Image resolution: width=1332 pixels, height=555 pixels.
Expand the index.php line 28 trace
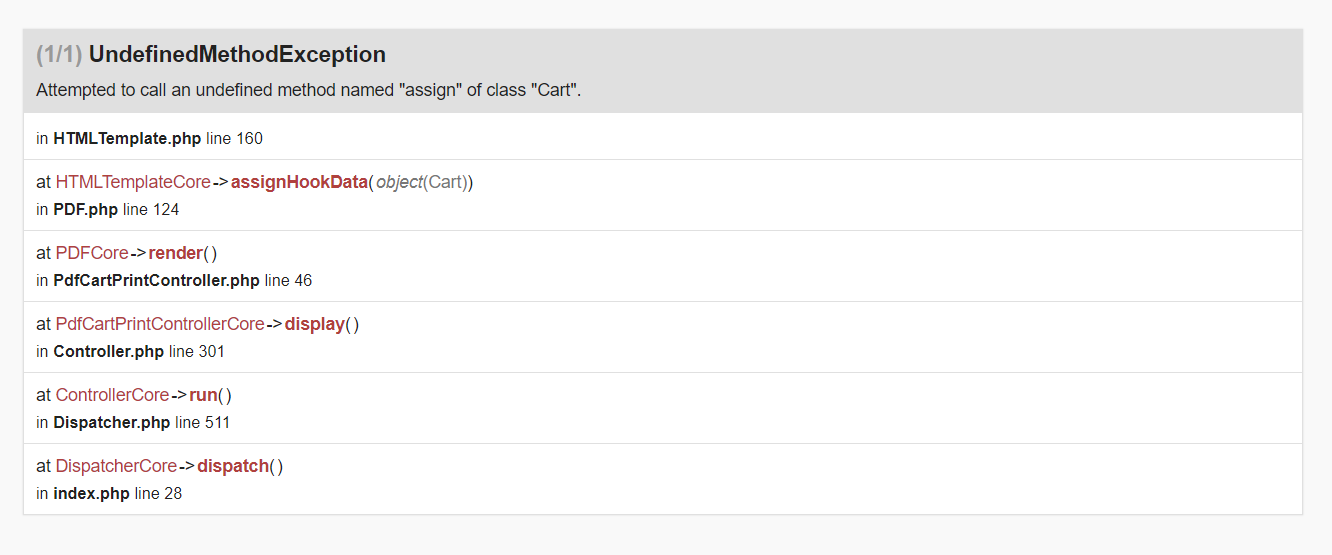[109, 494]
